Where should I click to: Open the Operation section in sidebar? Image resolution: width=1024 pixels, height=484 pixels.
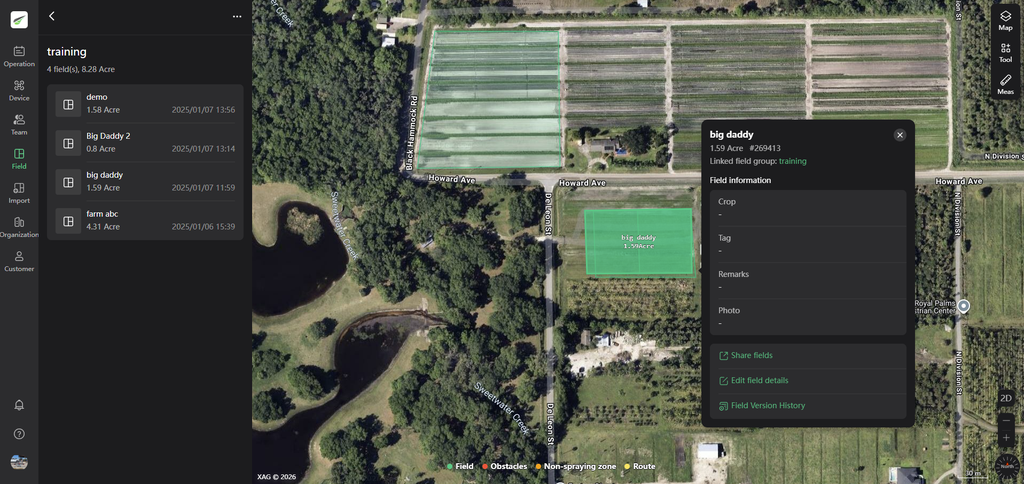tap(19, 56)
